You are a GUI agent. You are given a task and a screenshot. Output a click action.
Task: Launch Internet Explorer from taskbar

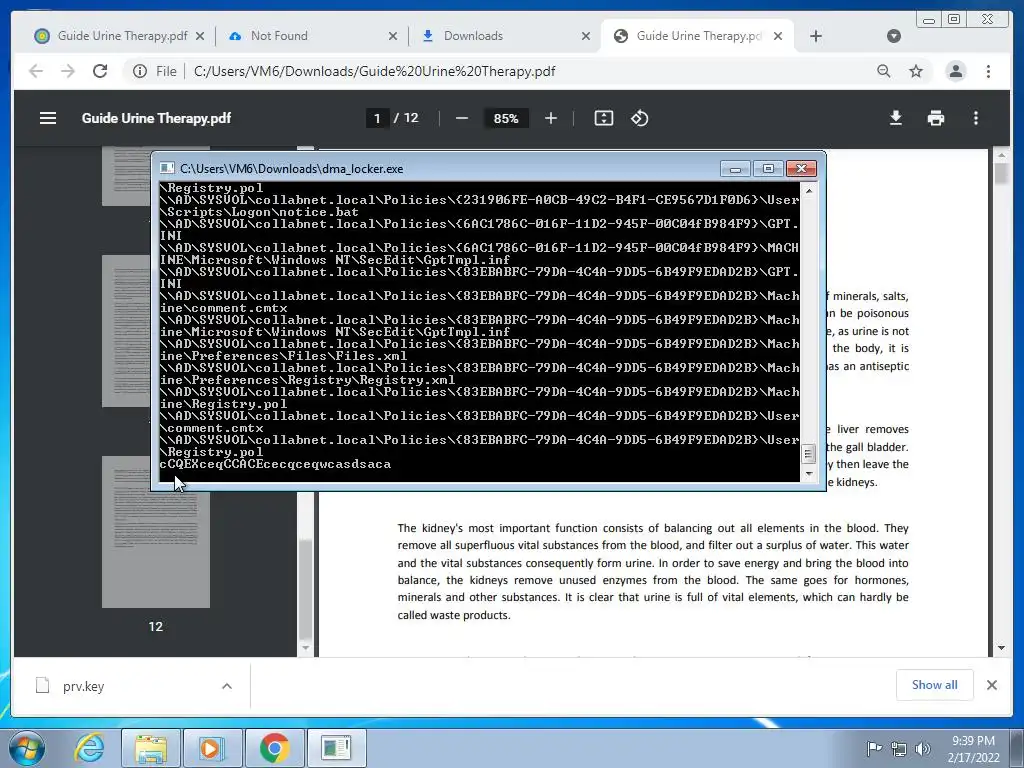(x=89, y=748)
